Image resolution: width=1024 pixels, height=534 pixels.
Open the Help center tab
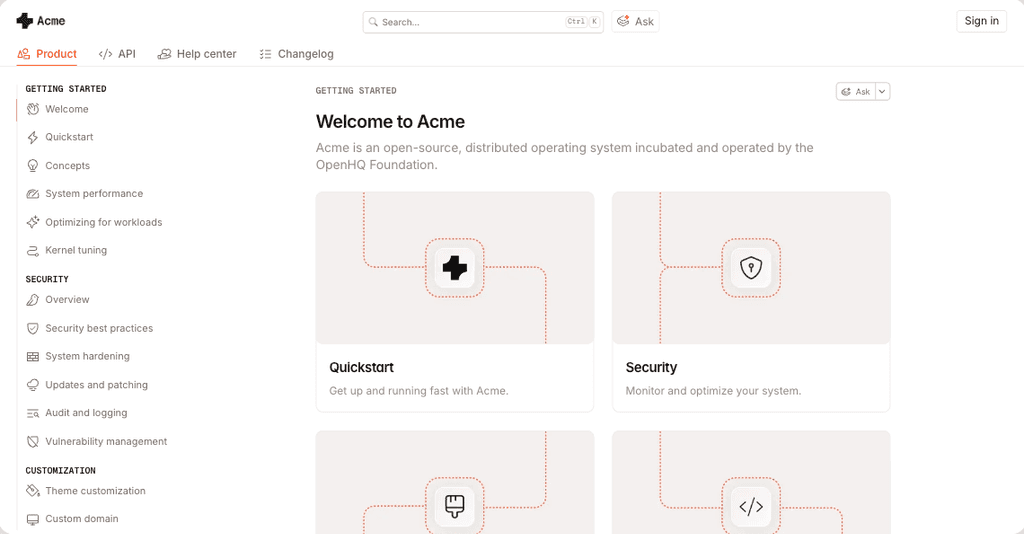197,54
